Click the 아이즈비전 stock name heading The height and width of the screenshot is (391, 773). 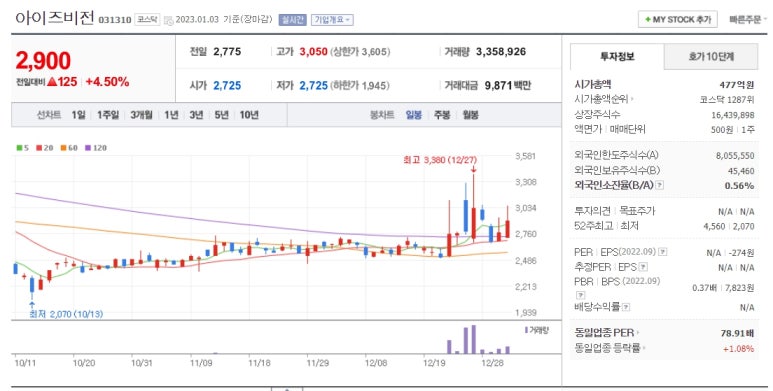click(x=55, y=18)
